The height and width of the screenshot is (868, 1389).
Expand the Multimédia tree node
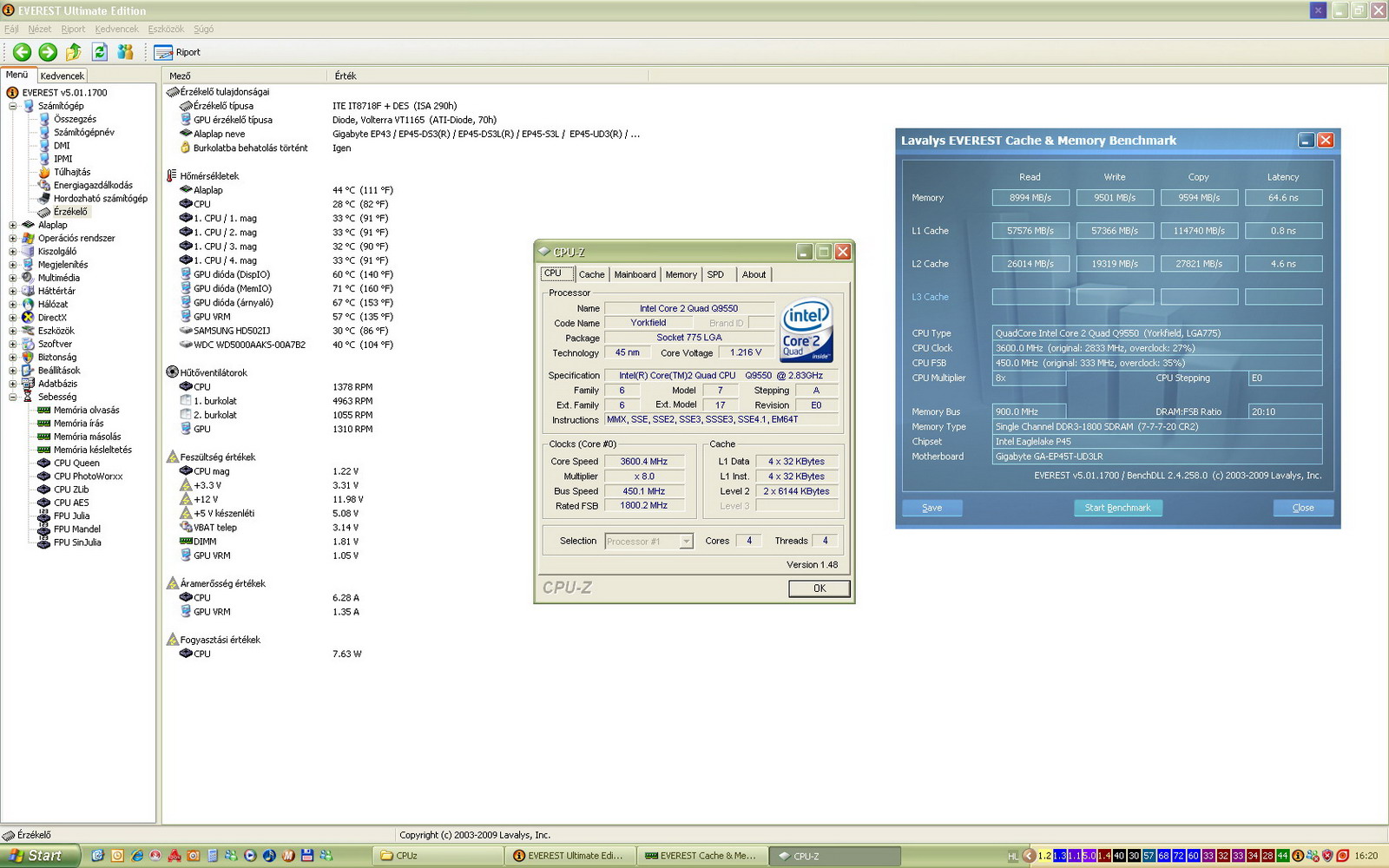click(13, 278)
